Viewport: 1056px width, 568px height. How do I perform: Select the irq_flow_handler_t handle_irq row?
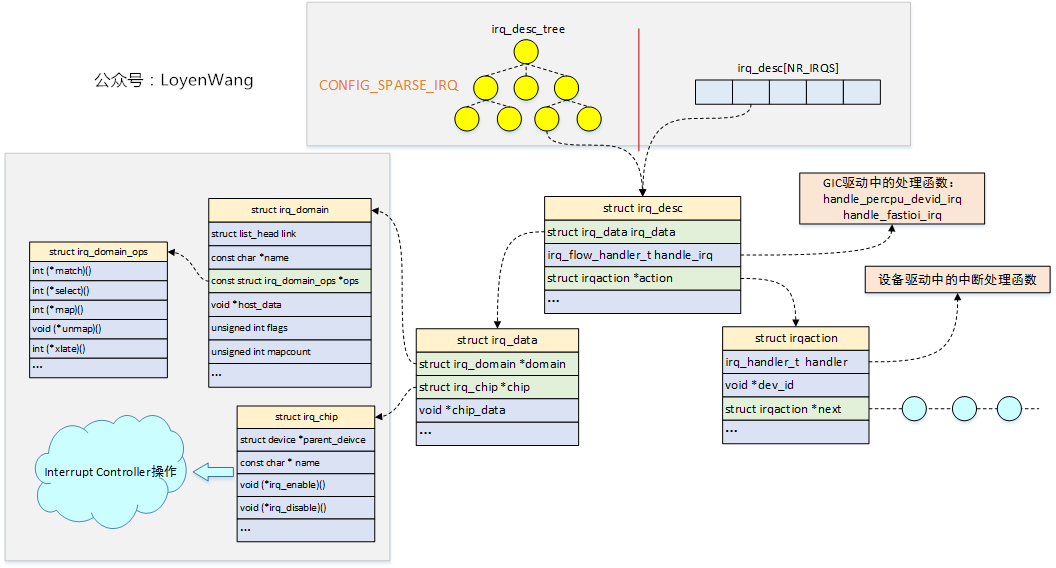pyautogui.click(x=642, y=255)
